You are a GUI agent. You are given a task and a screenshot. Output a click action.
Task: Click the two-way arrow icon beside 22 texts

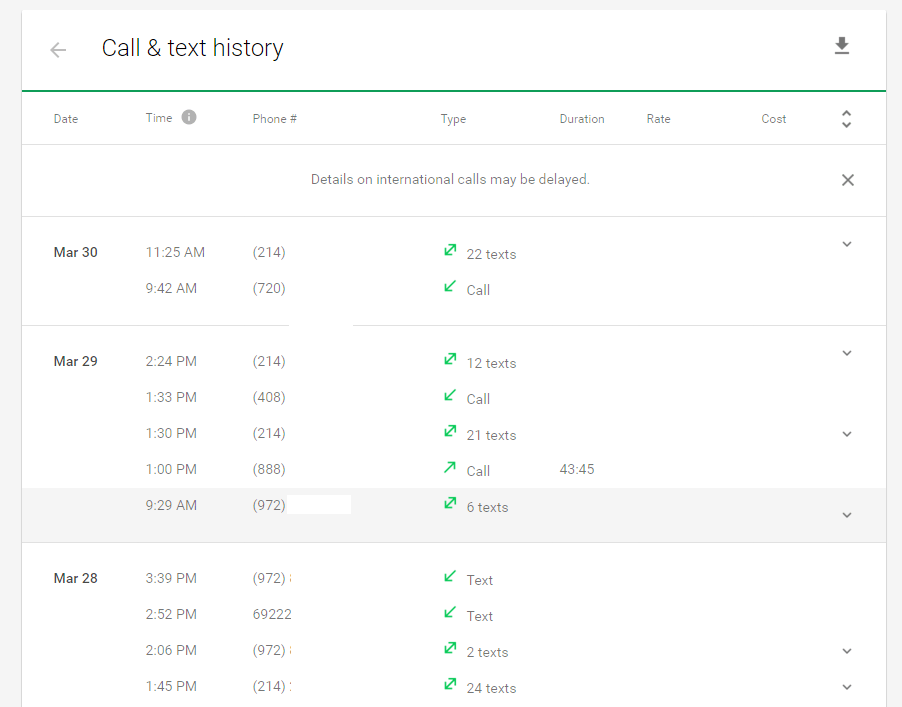450,250
